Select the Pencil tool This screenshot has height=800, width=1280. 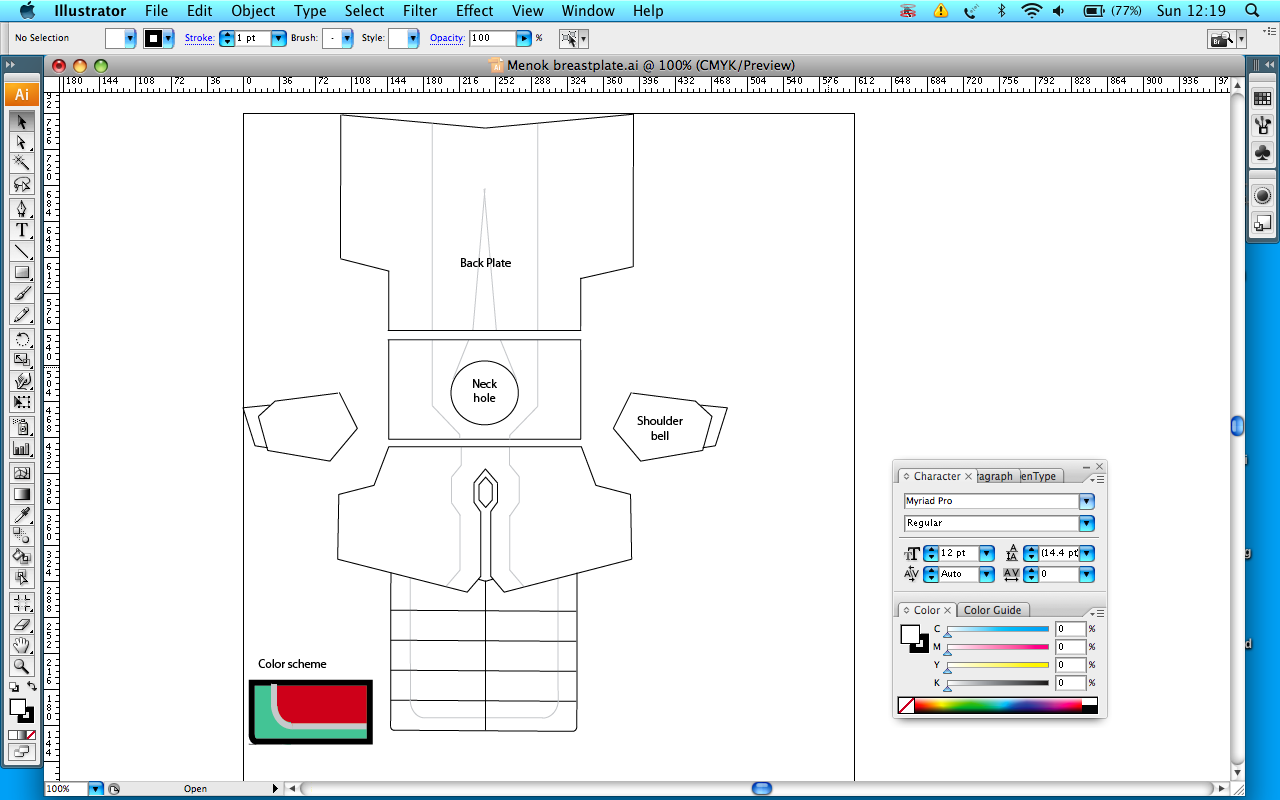pyautogui.click(x=22, y=315)
